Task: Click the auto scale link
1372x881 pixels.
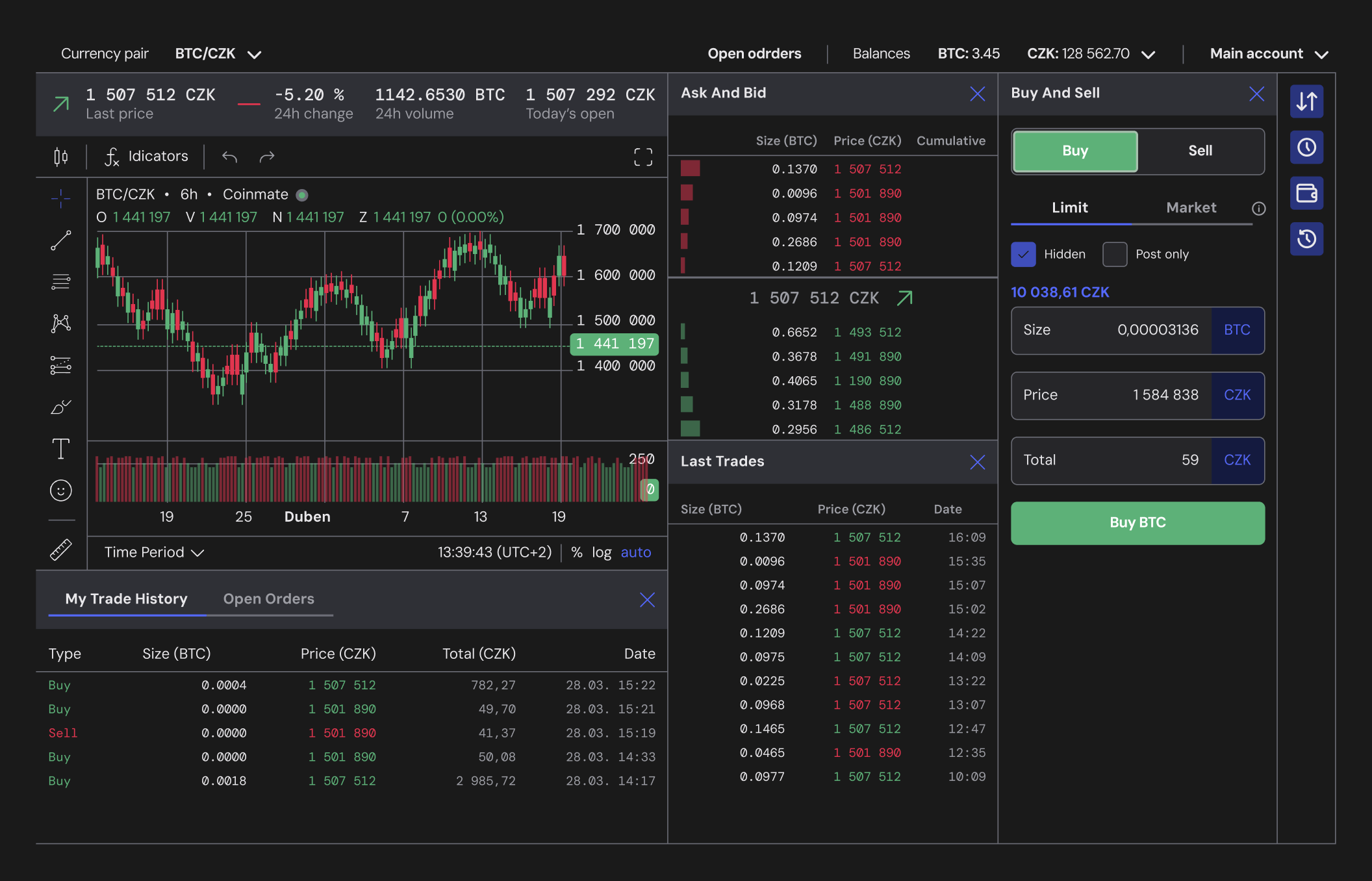Action: [635, 552]
